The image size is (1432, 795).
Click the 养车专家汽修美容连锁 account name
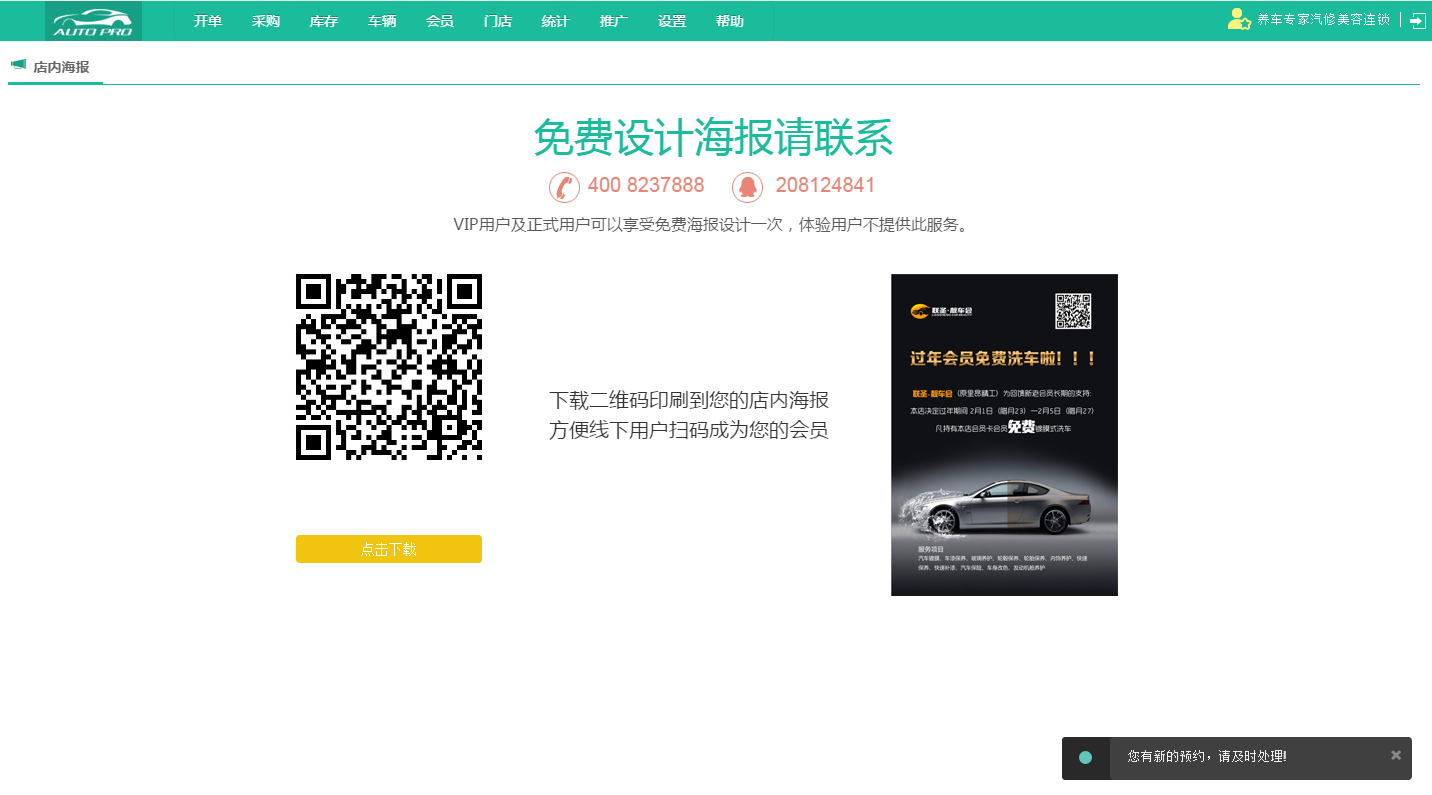click(1323, 20)
